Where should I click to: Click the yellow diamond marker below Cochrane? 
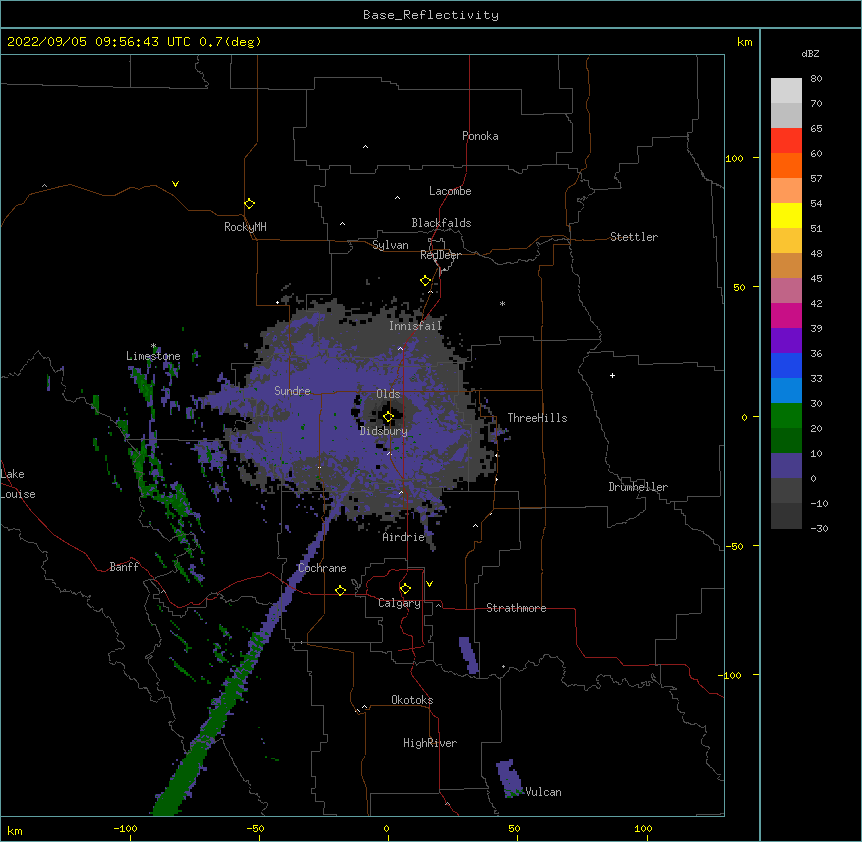[x=340, y=590]
